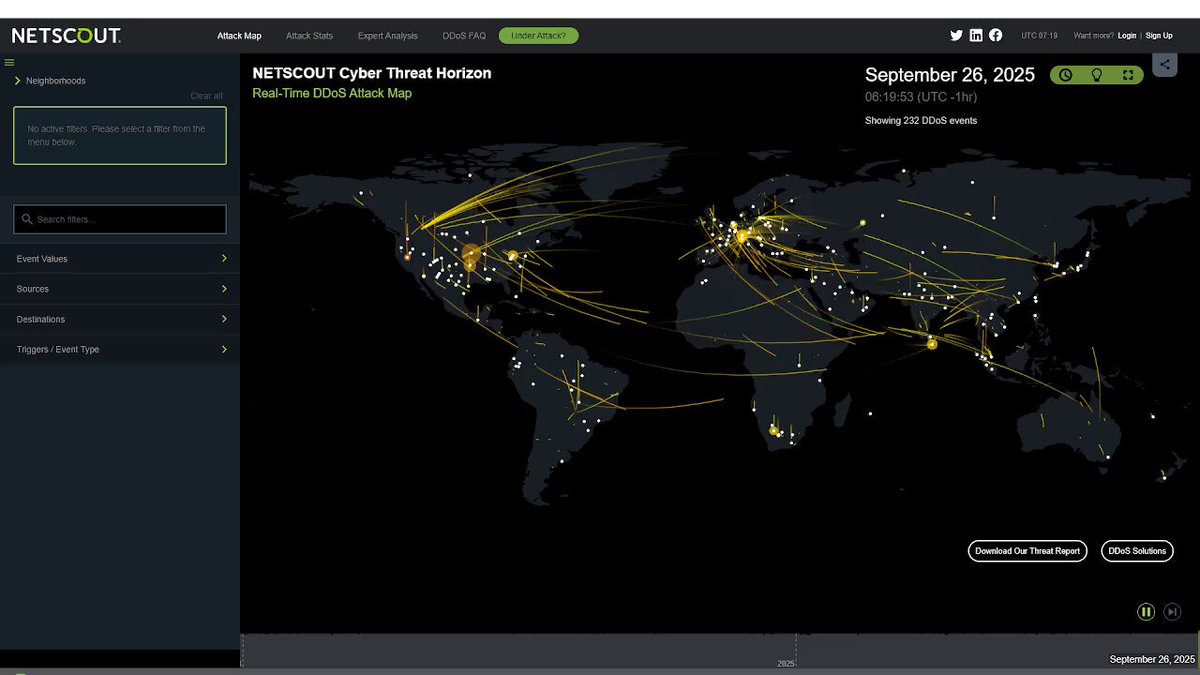1200x675 pixels.
Task: Click the share icon tab
Action: (x=1165, y=65)
